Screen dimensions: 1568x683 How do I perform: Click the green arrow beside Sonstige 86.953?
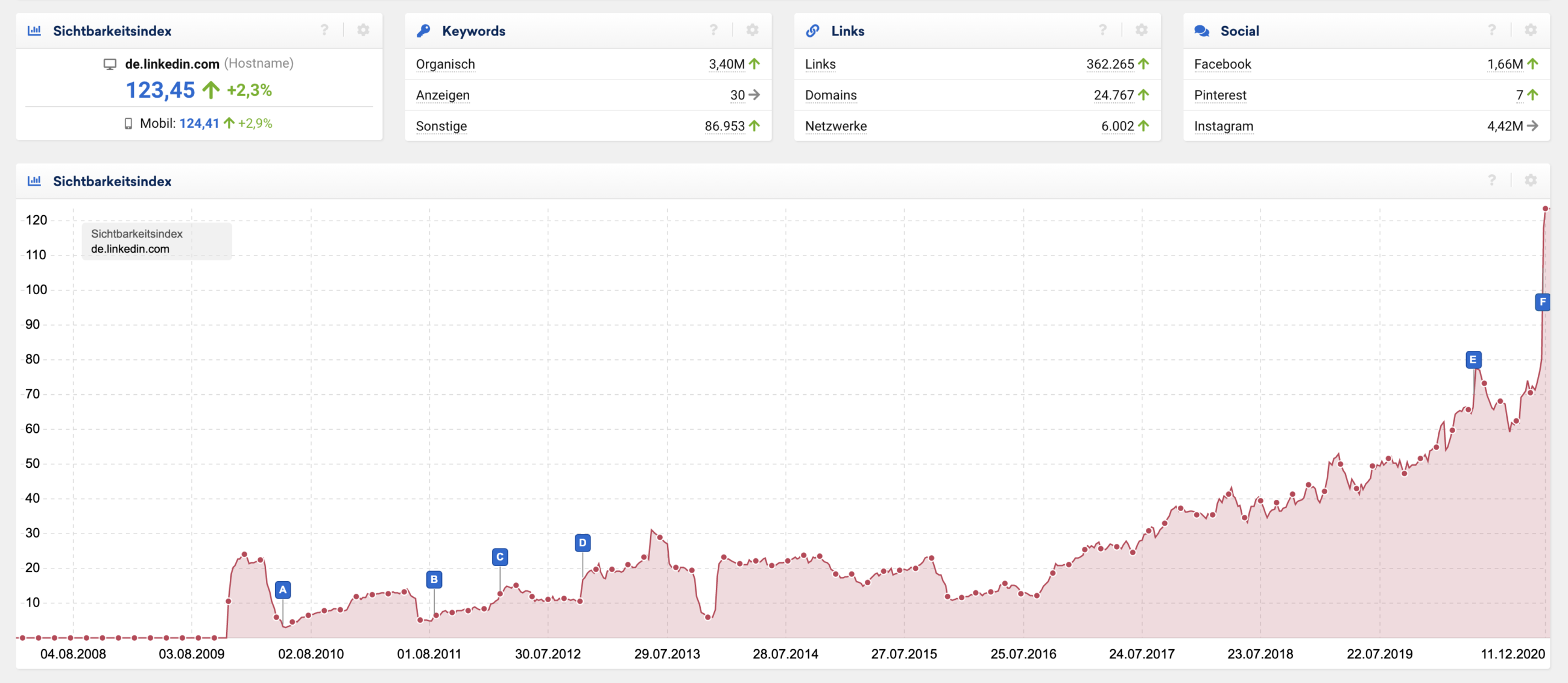(x=754, y=126)
